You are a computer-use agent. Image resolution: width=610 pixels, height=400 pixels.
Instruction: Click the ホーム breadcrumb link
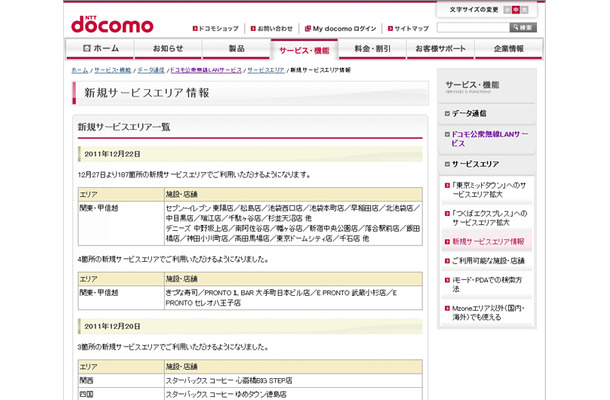80,70
